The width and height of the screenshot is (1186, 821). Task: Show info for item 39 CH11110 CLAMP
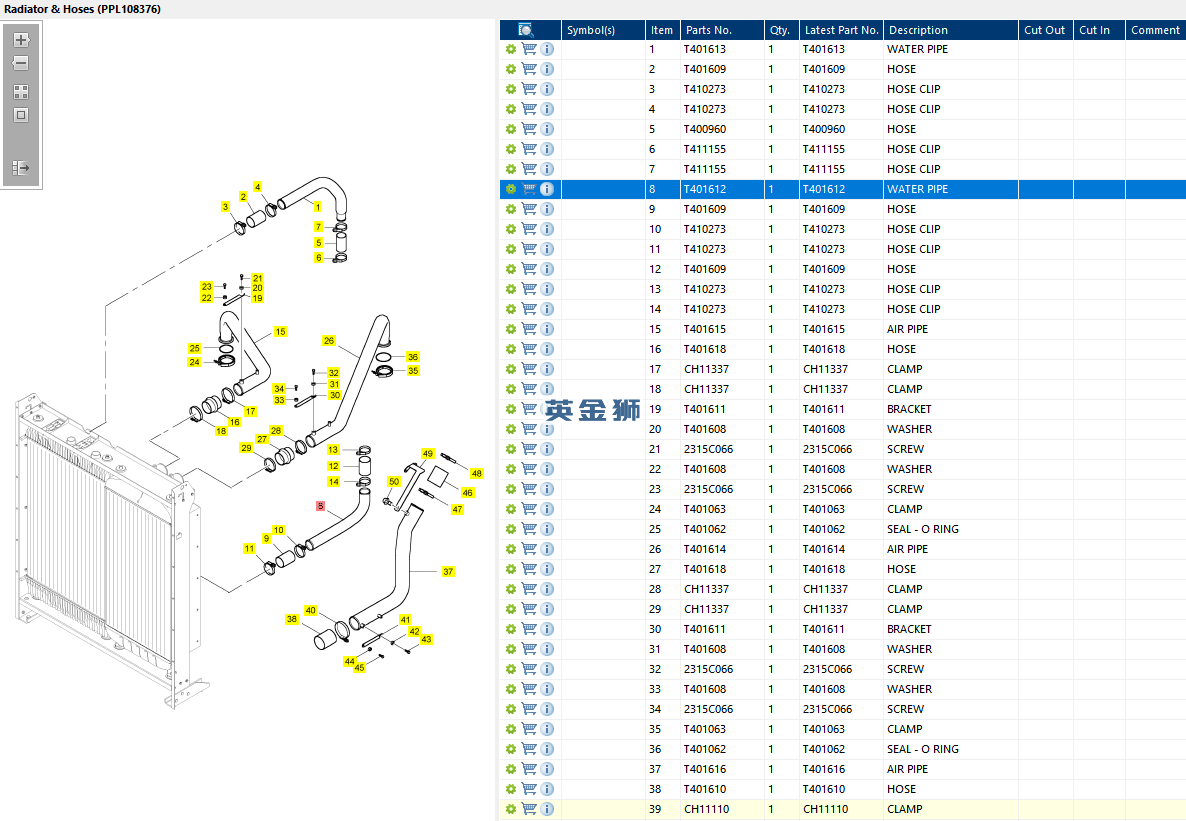(547, 809)
